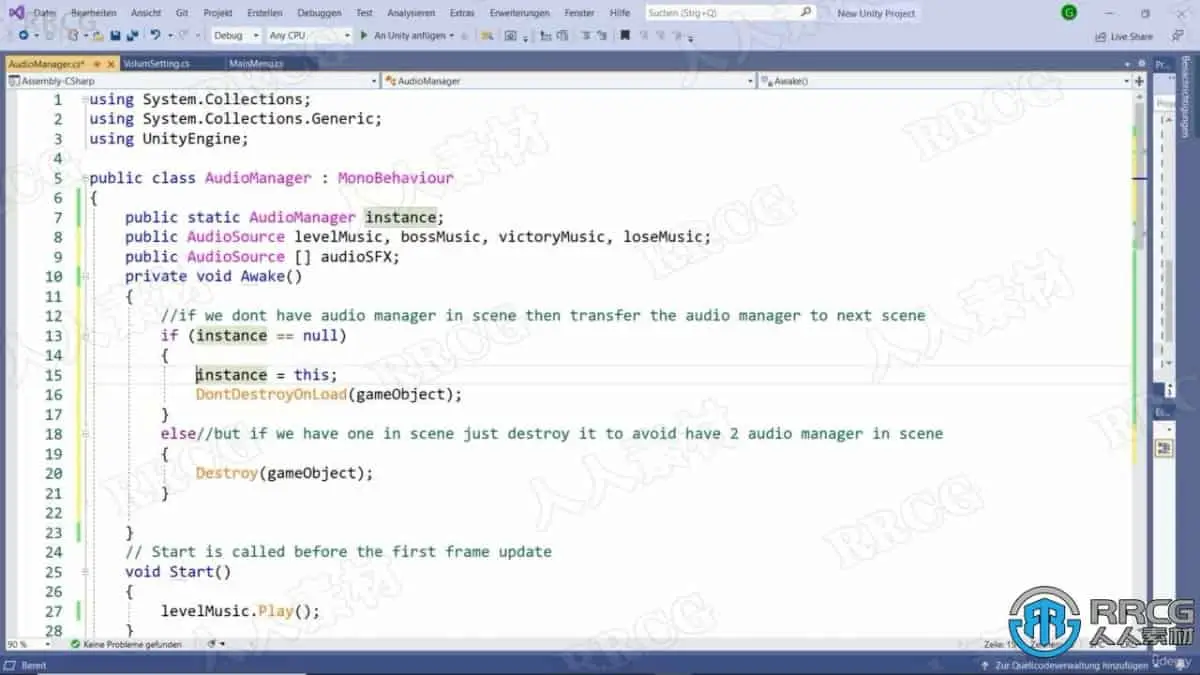Open the active documents list dropdown arrow
The image size is (1200, 675).
(1127, 63)
